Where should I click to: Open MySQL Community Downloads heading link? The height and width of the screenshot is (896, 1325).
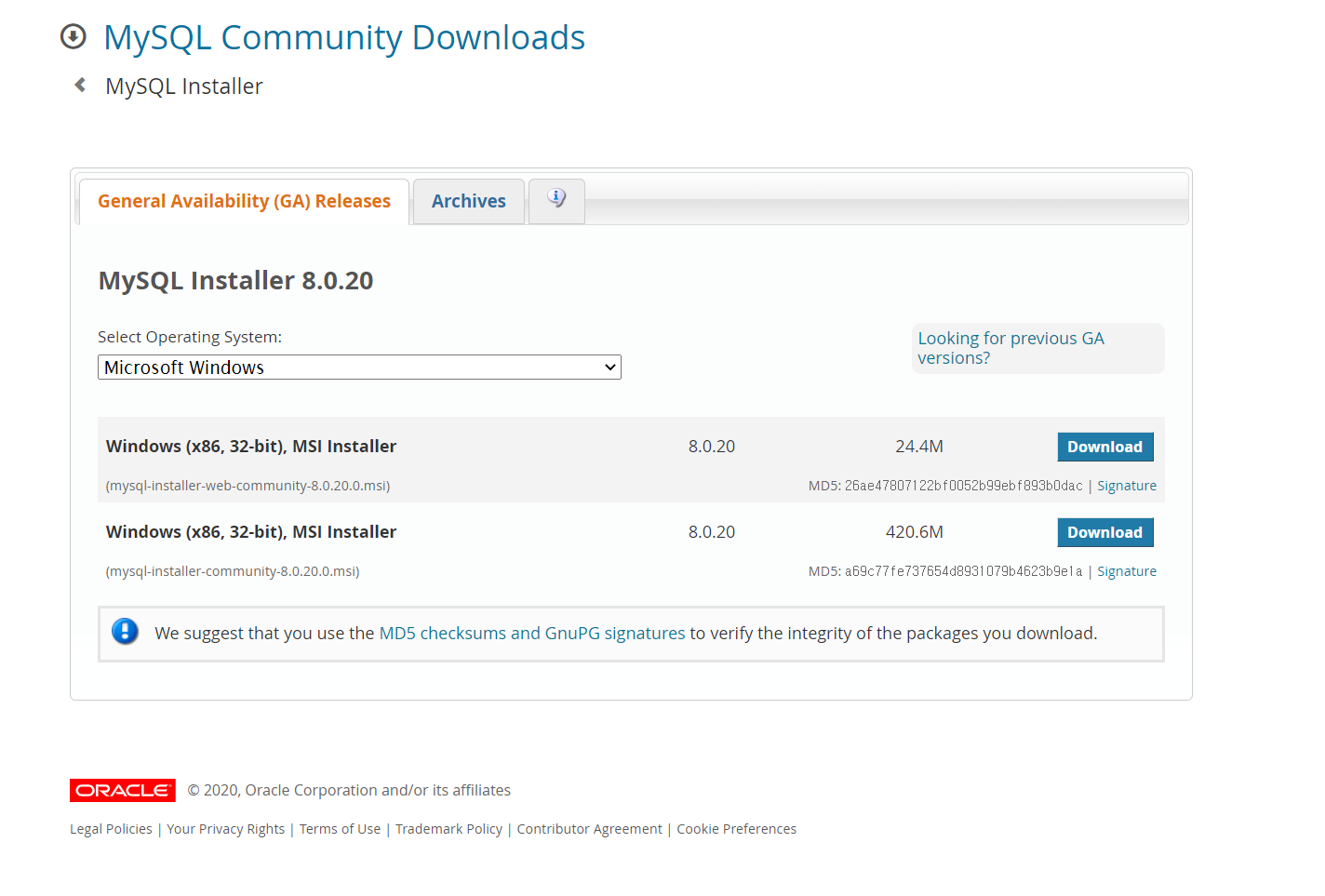click(344, 37)
